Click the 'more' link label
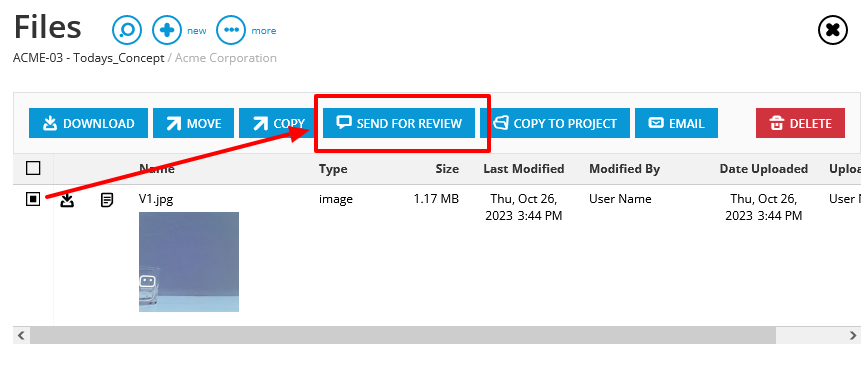The image size is (866, 384). (264, 31)
